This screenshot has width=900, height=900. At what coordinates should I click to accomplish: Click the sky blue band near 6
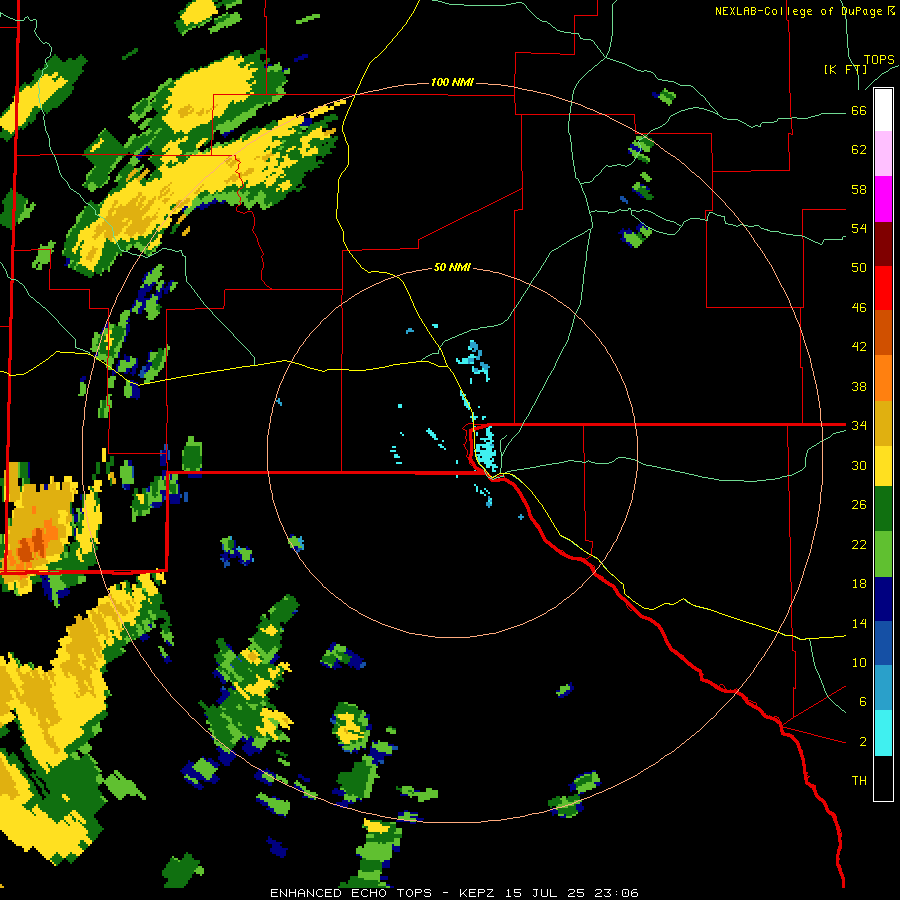point(883,688)
